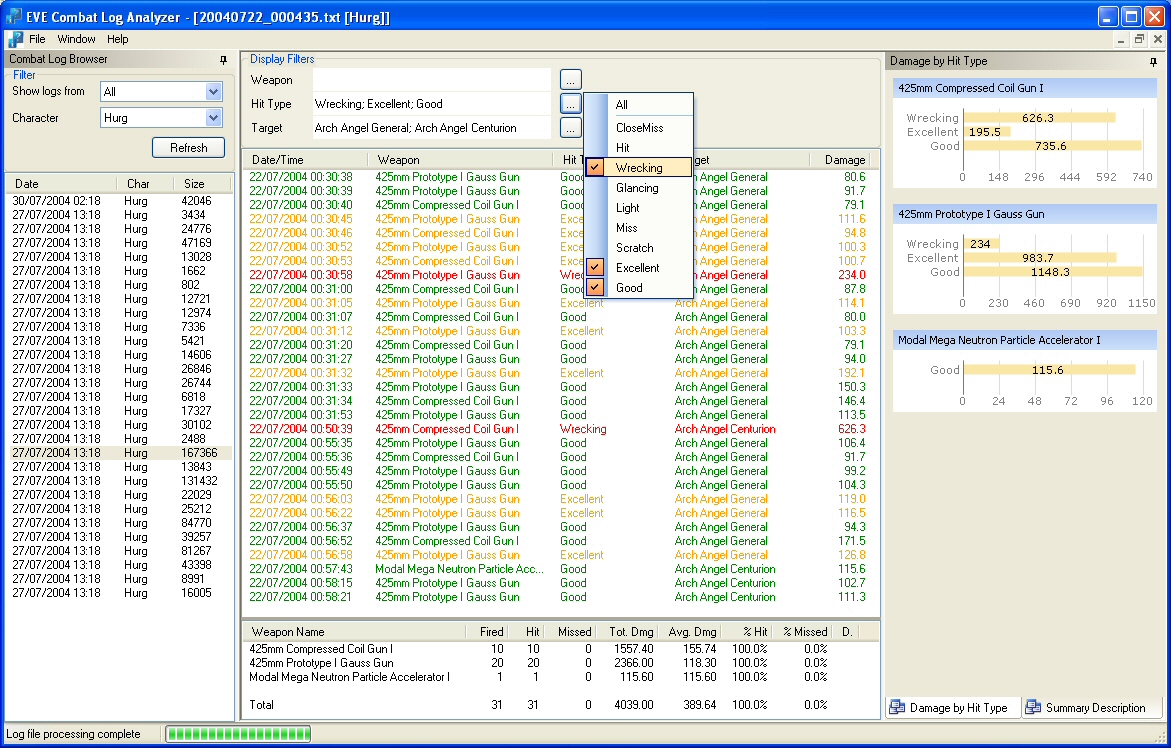Check Miss in the hit type list
Screen dimensions: 1171x748
639,228
